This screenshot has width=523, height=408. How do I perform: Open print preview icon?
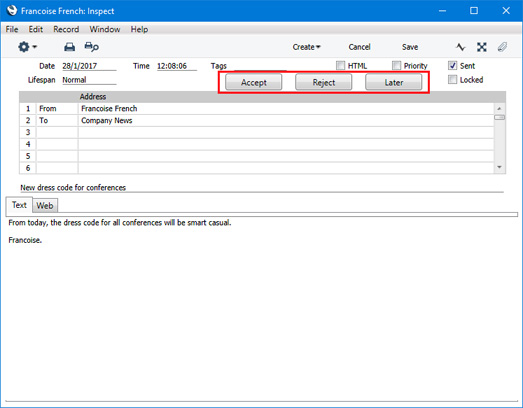tap(91, 47)
